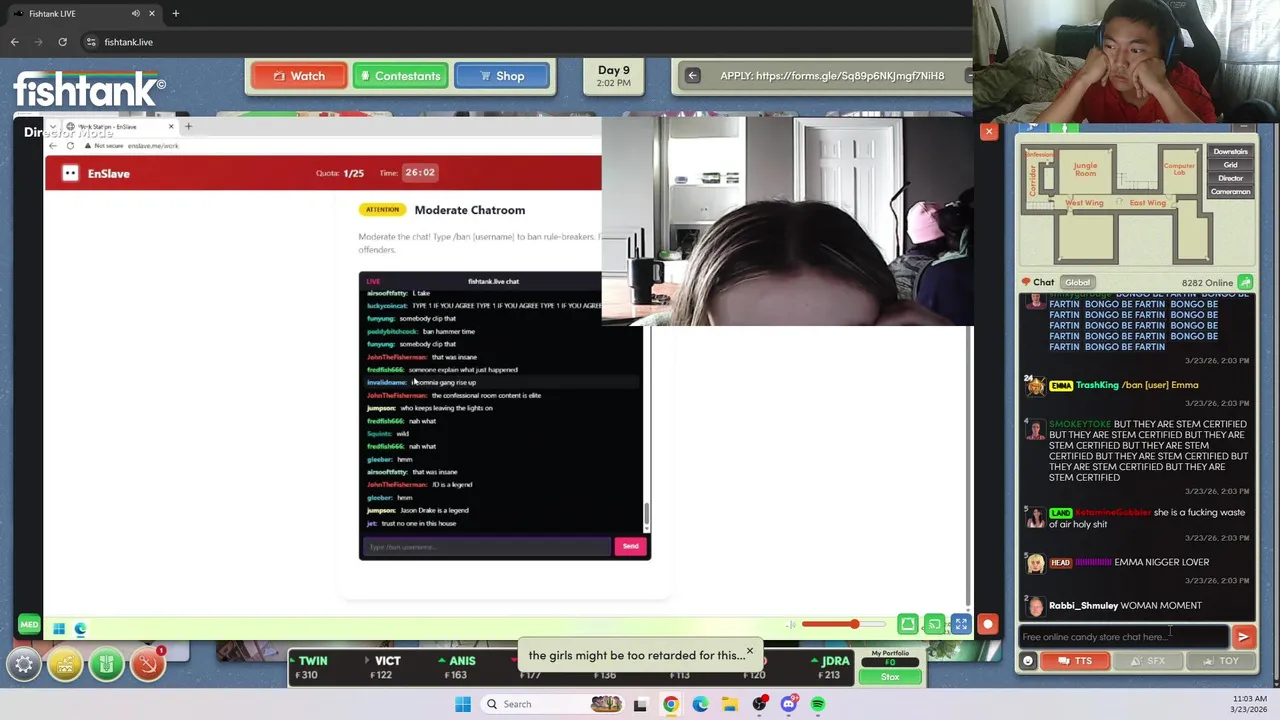Click the TrashKing username in the chat
This screenshot has height=720, width=1280.
pyautogui.click(x=1097, y=385)
